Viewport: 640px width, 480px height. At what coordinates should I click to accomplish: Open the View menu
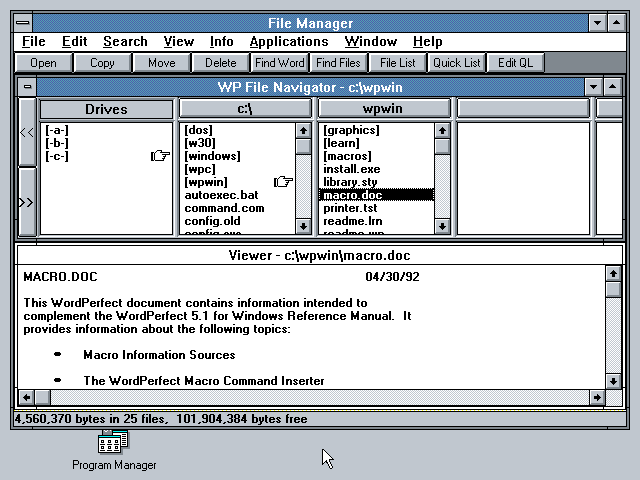(178, 41)
